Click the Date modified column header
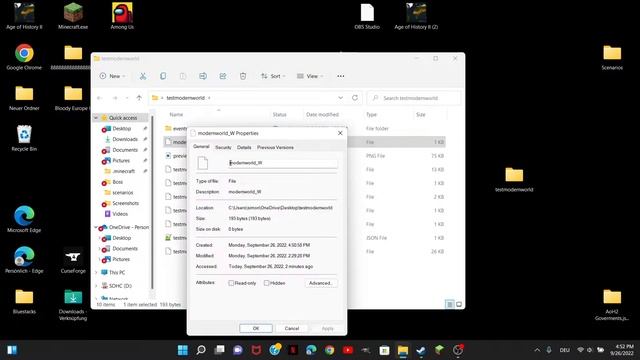Viewport: 640px width, 360px height. (322, 115)
